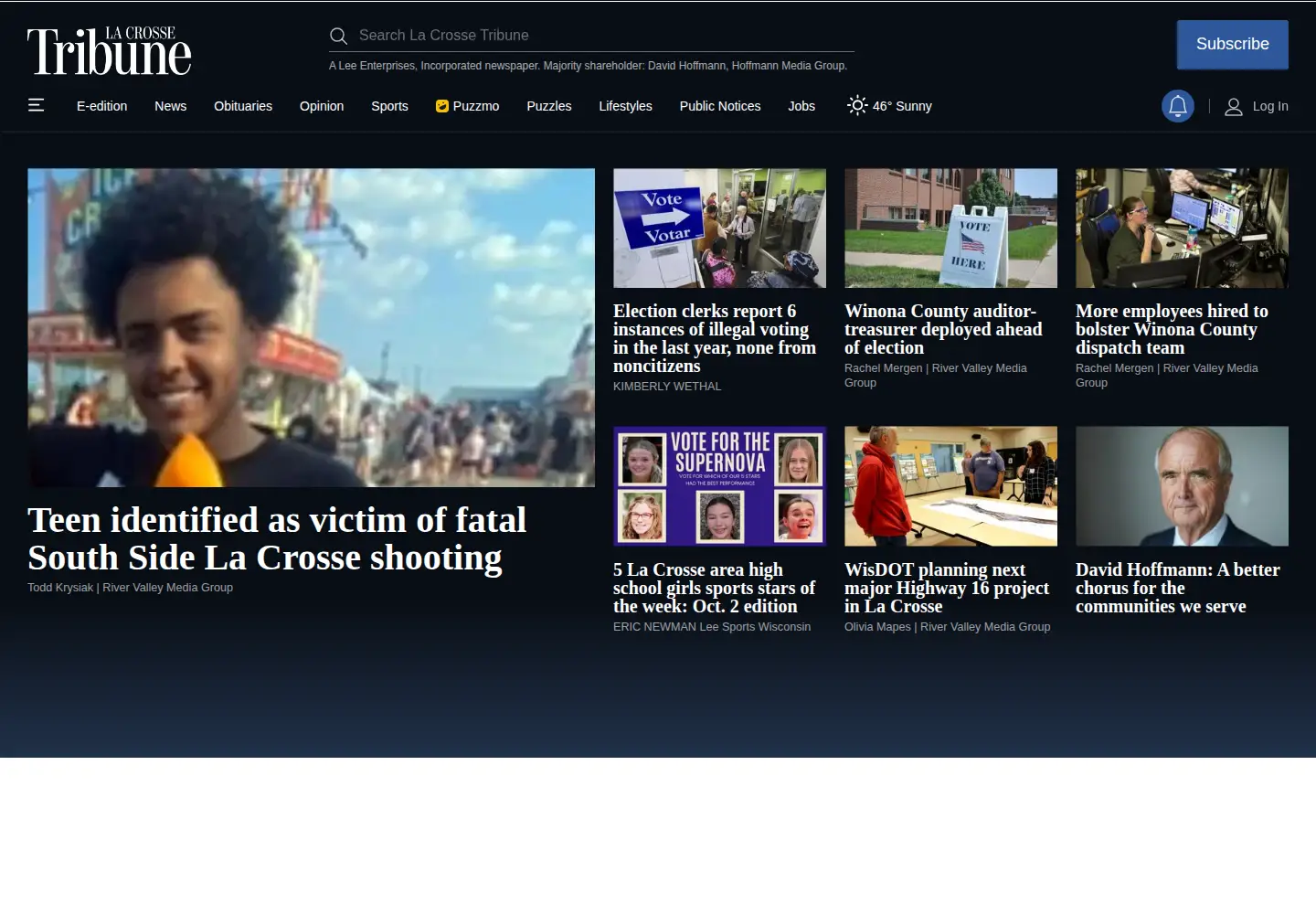Open the Vote Votar sign photo

719,228
